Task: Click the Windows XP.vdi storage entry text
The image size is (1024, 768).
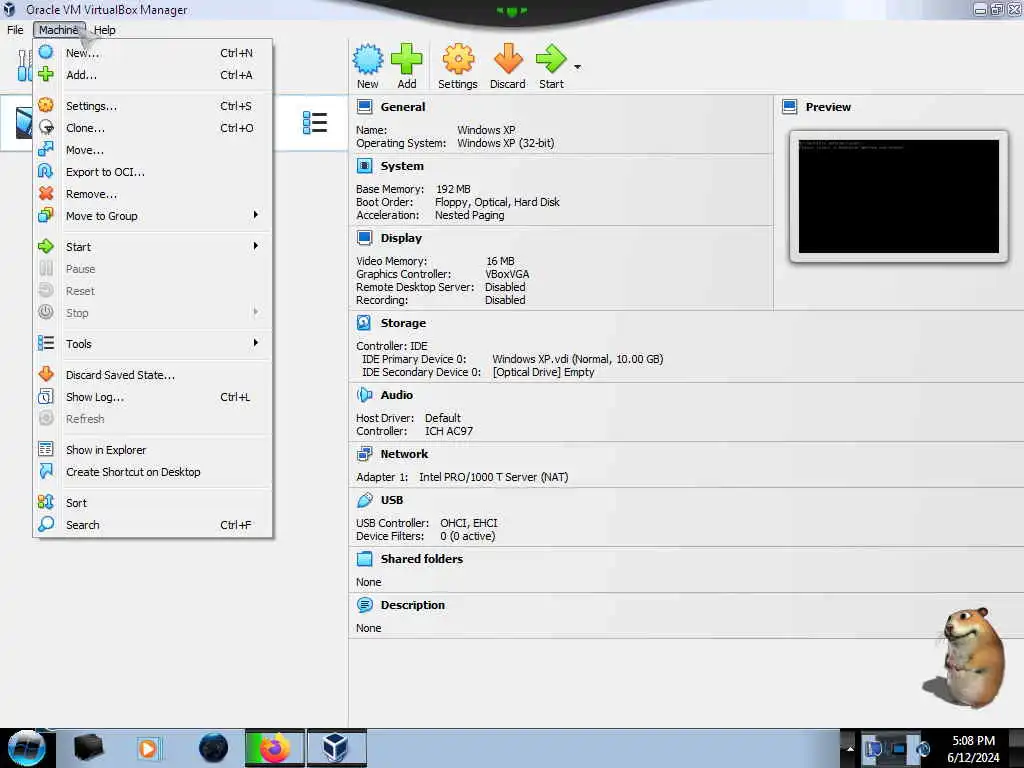Action: tap(577, 359)
